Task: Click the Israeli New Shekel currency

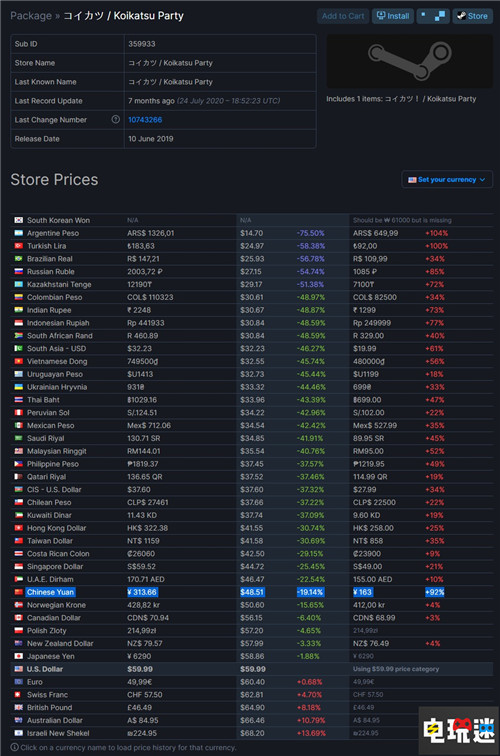Action: [58, 733]
